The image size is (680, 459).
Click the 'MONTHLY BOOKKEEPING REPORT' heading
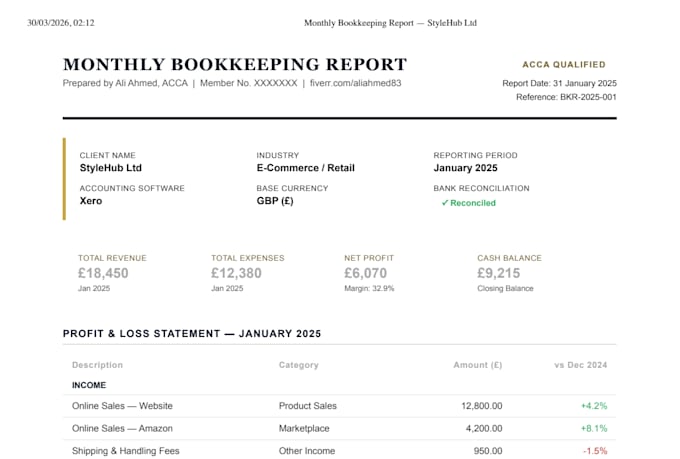235,64
